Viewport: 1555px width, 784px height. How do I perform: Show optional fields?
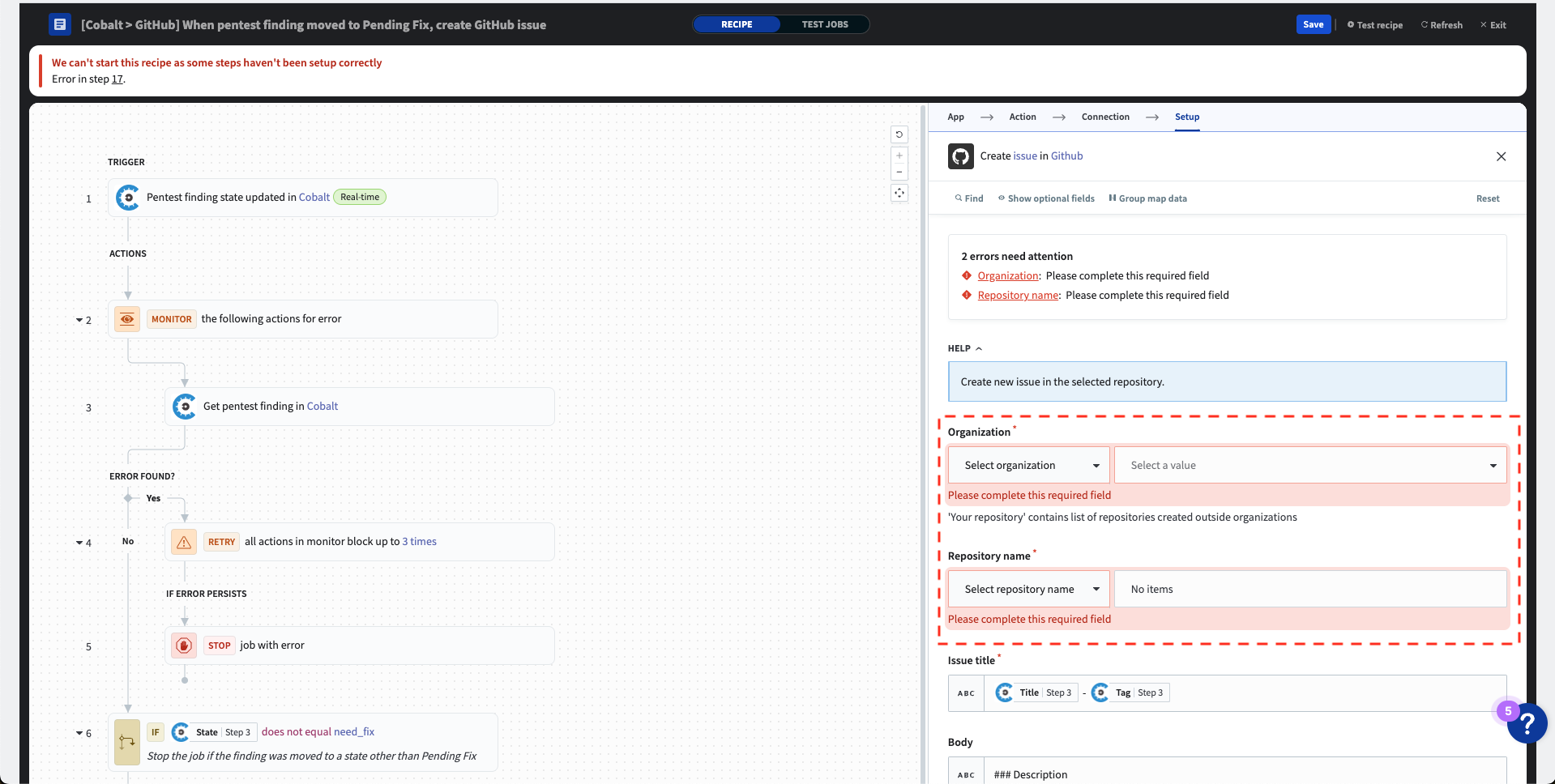pyautogui.click(x=1046, y=198)
